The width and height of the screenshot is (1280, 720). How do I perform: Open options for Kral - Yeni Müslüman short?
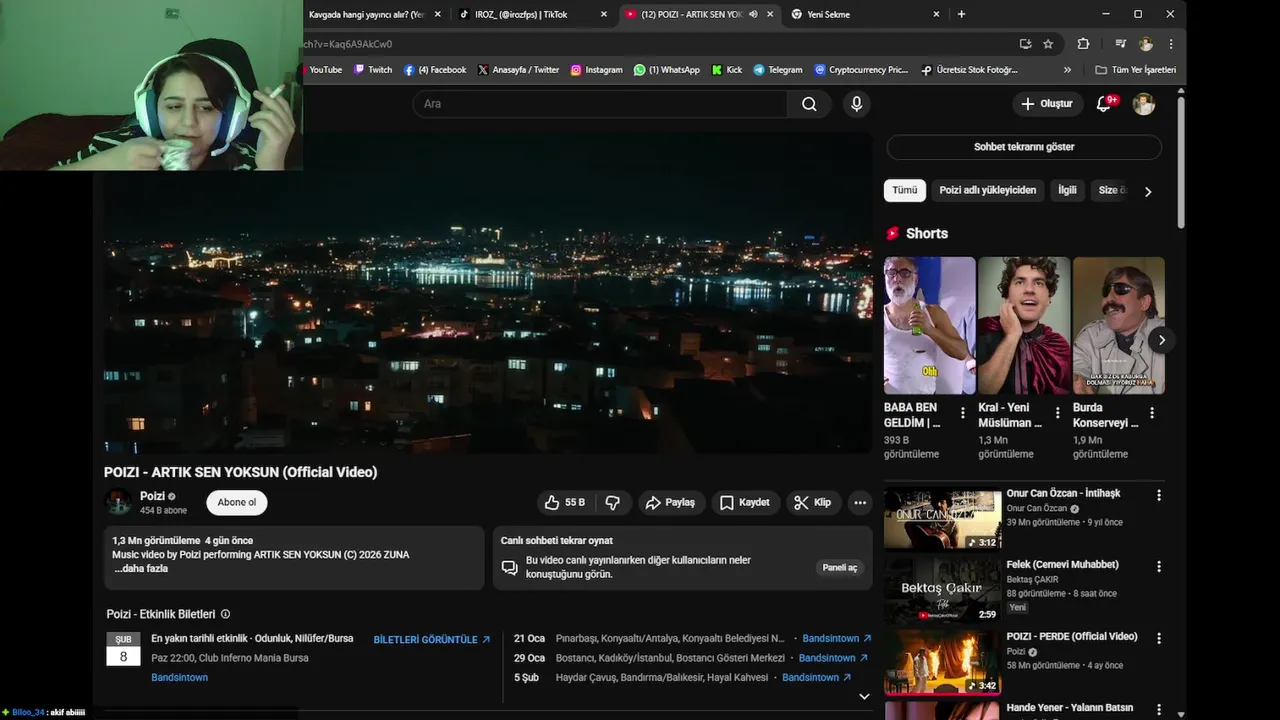[1057, 412]
